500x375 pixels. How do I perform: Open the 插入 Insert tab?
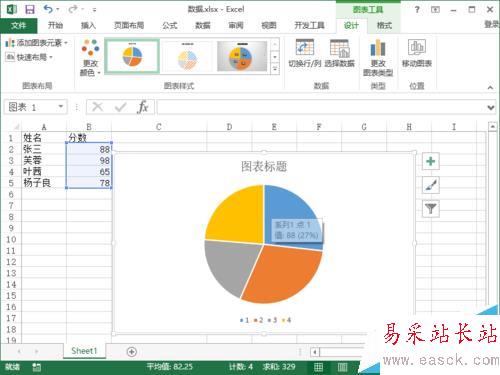point(88,25)
